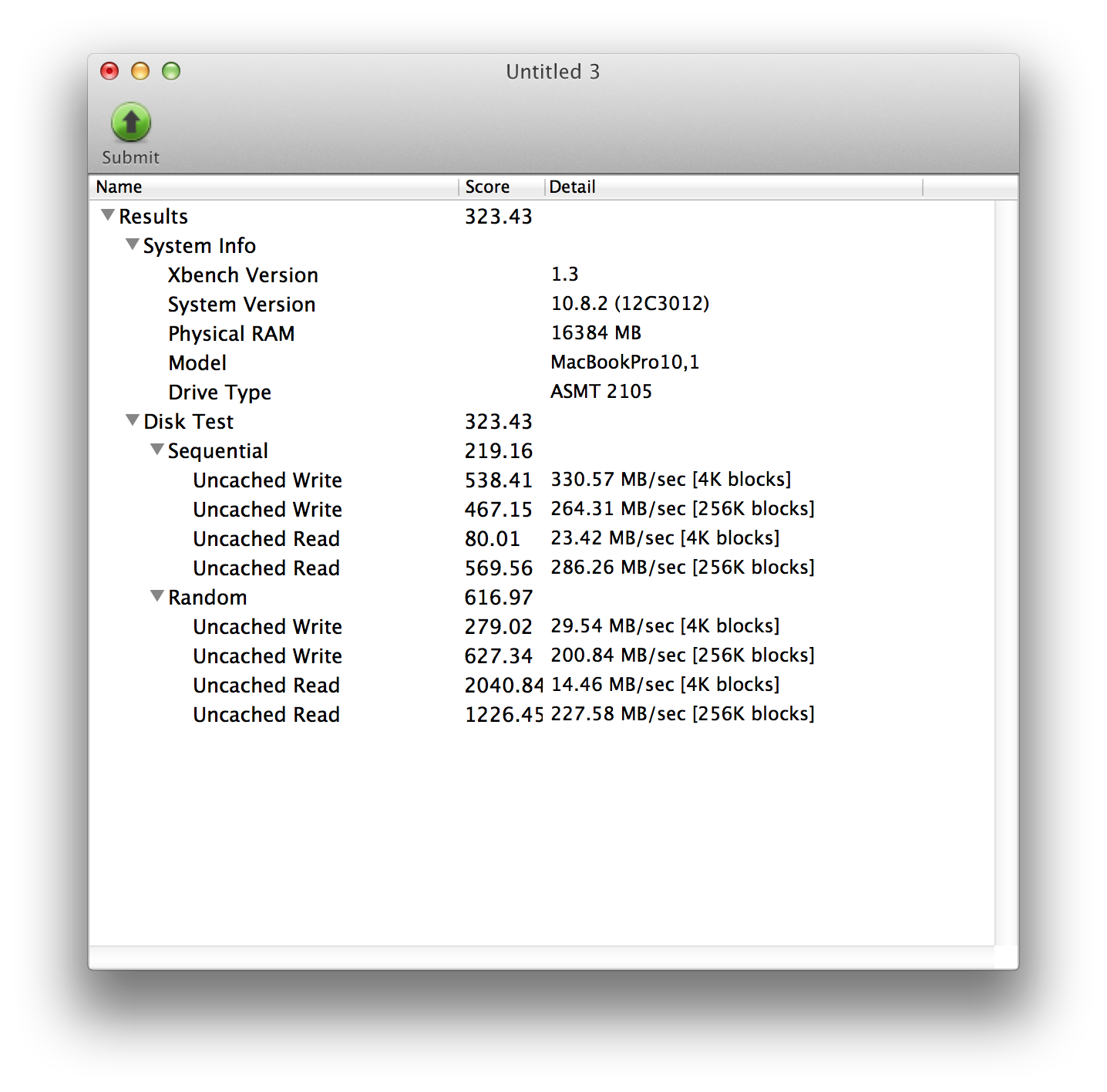The image size is (1107, 1092).
Task: Select the score 2040.84 cell
Action: click(x=504, y=686)
